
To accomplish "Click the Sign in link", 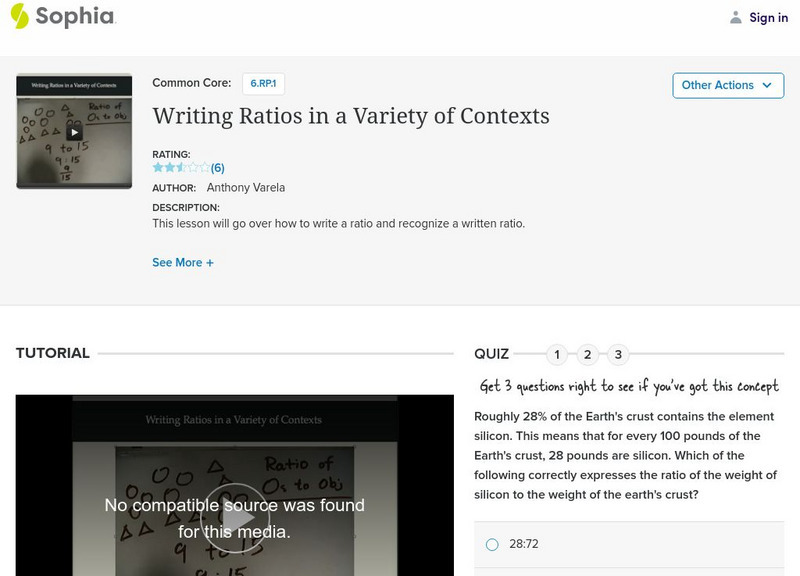I will pos(768,17).
